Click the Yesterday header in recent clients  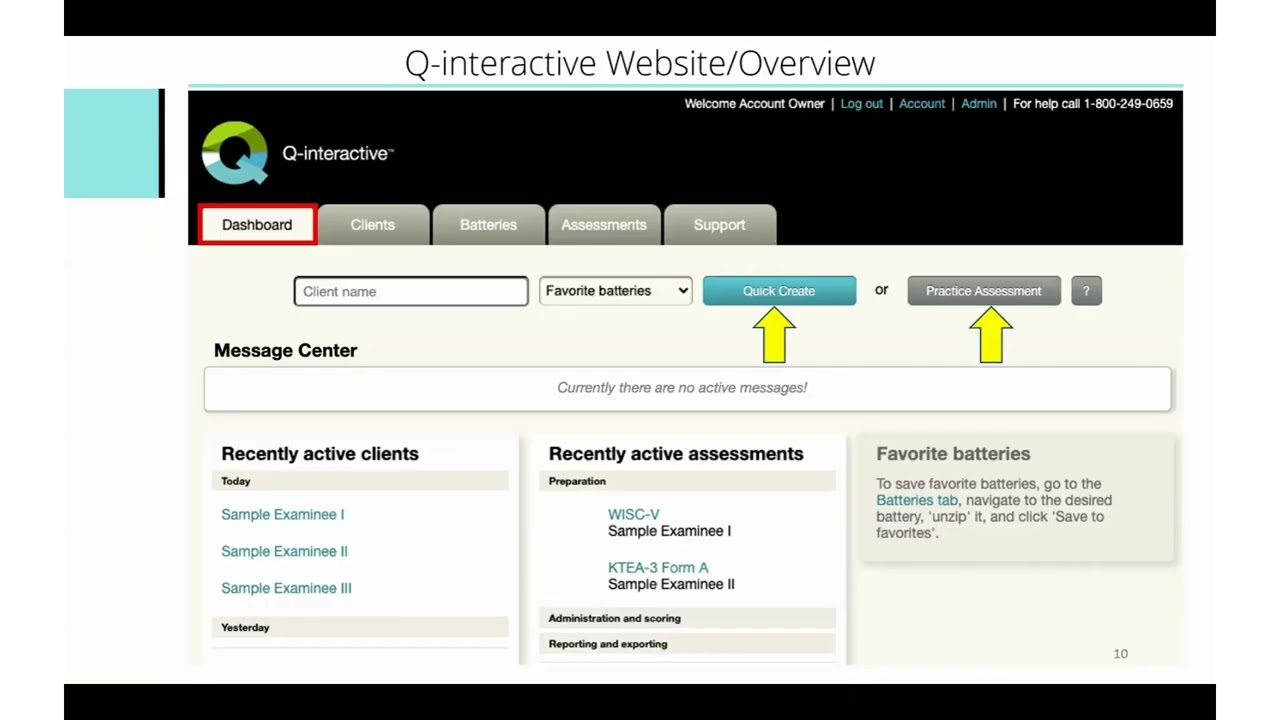click(360, 627)
